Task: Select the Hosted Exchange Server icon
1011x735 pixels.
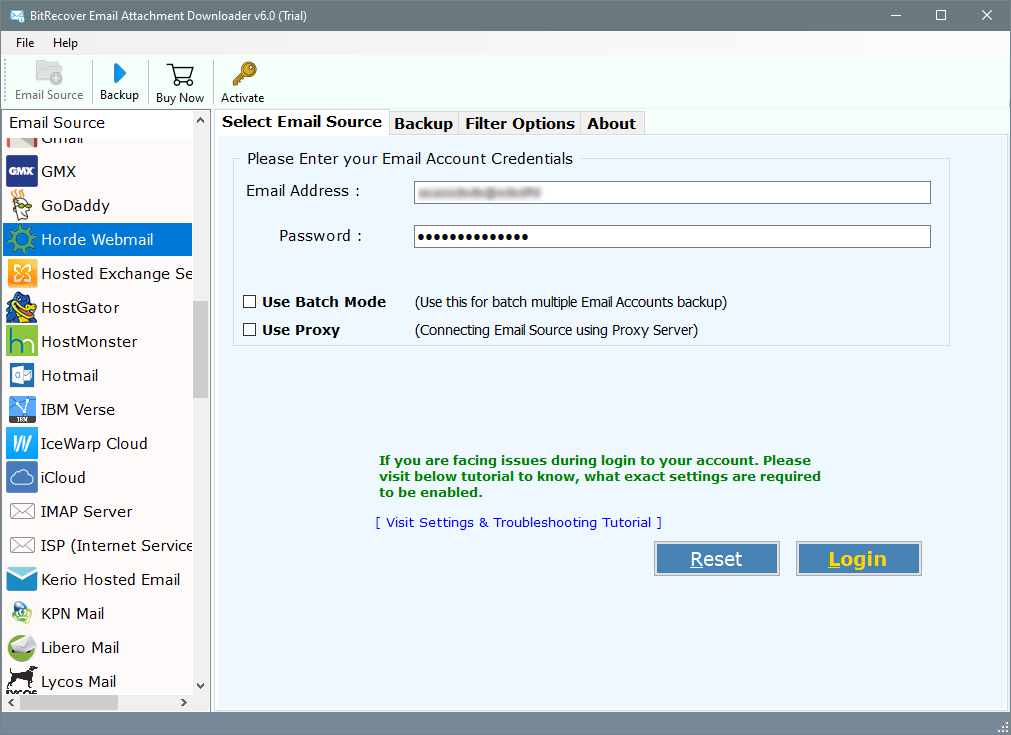Action: (22, 273)
